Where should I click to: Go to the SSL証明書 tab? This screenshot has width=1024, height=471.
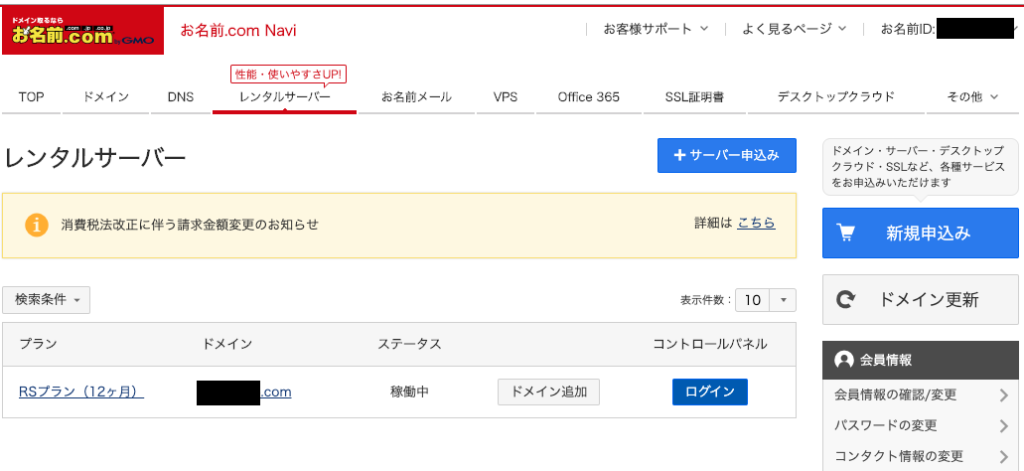click(694, 97)
